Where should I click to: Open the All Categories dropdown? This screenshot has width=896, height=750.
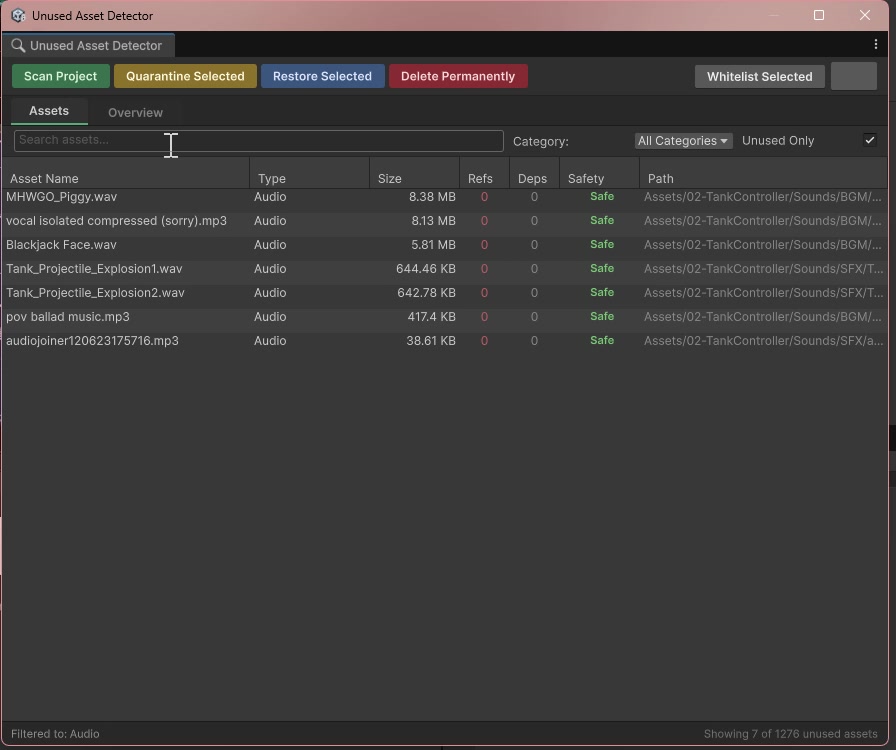pos(683,141)
